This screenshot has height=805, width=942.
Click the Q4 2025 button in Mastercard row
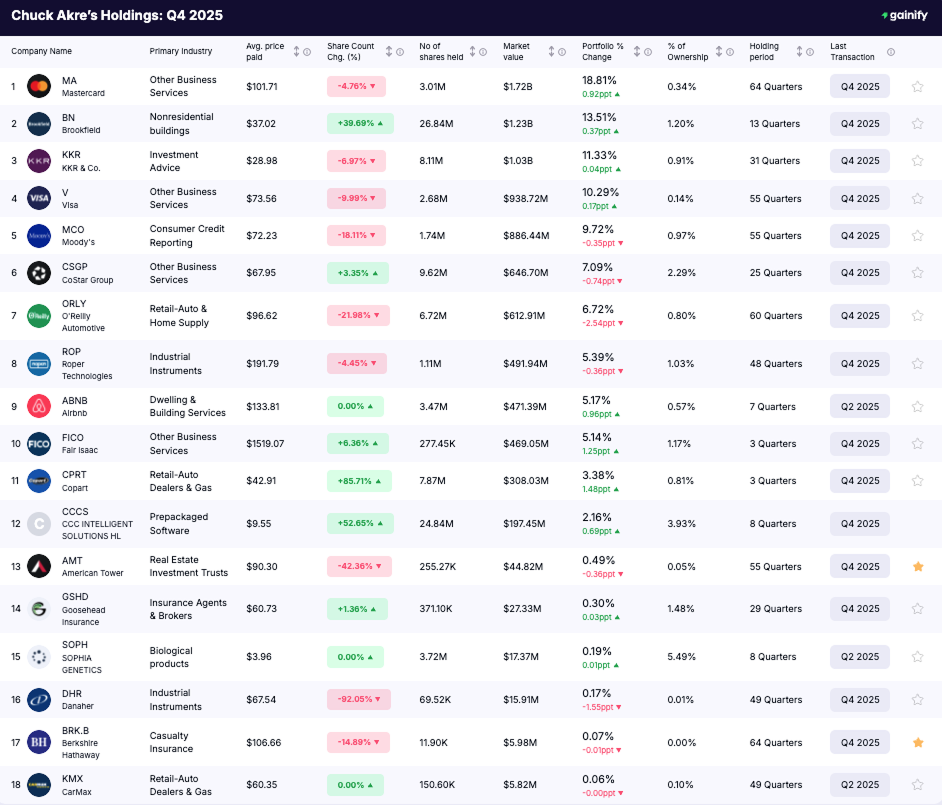click(859, 86)
